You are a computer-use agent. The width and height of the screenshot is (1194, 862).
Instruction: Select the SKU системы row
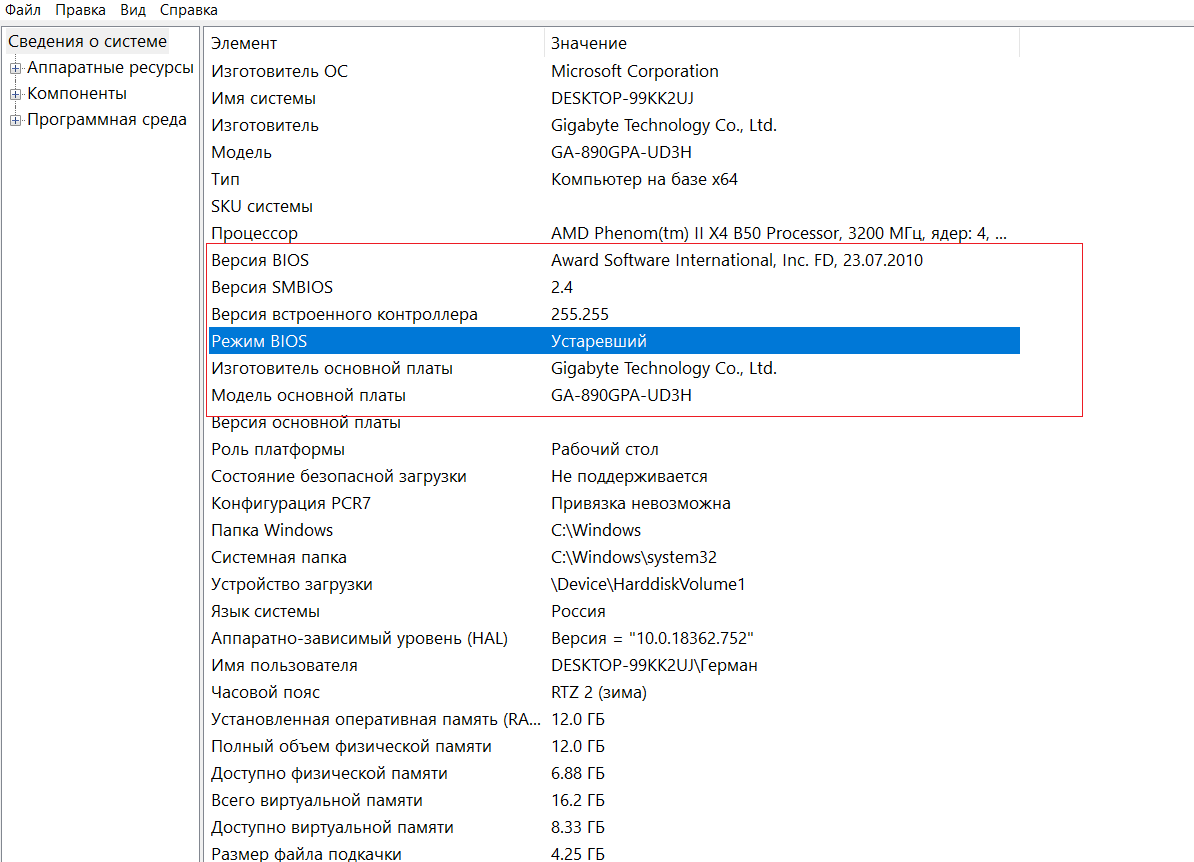(614, 206)
